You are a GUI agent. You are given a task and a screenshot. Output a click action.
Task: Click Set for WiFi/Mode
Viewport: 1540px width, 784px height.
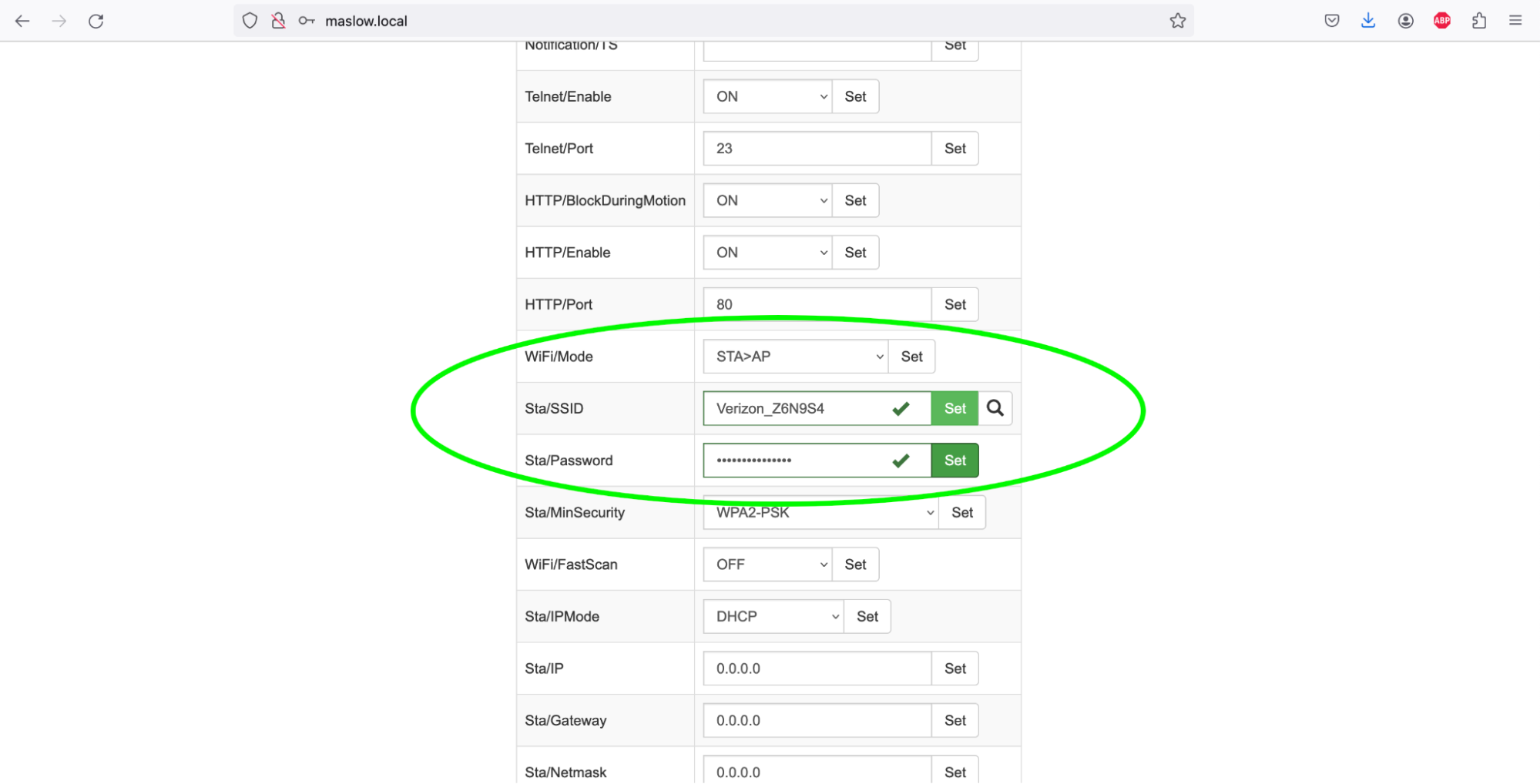point(911,357)
